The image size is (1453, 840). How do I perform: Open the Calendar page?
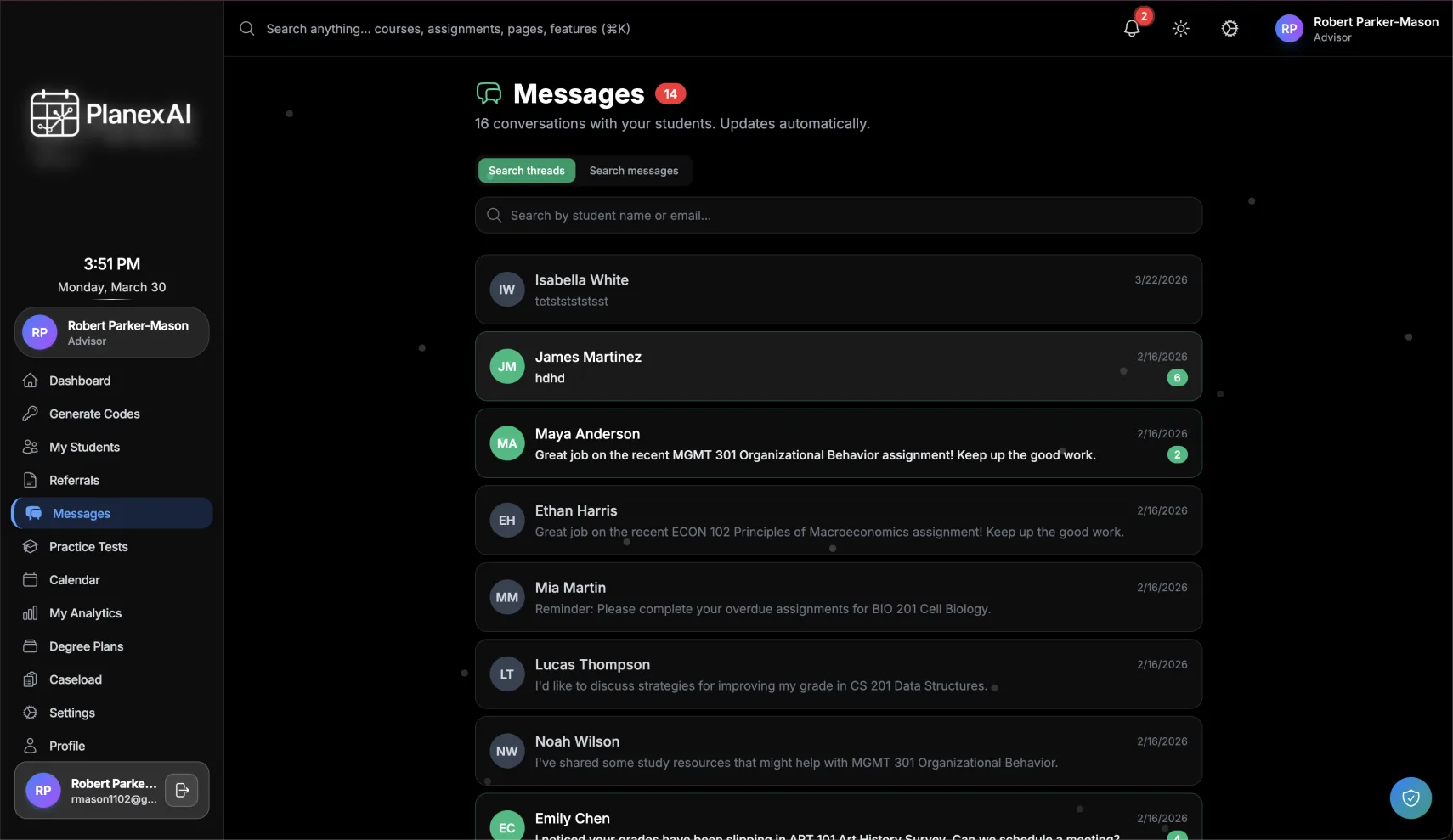click(112, 579)
